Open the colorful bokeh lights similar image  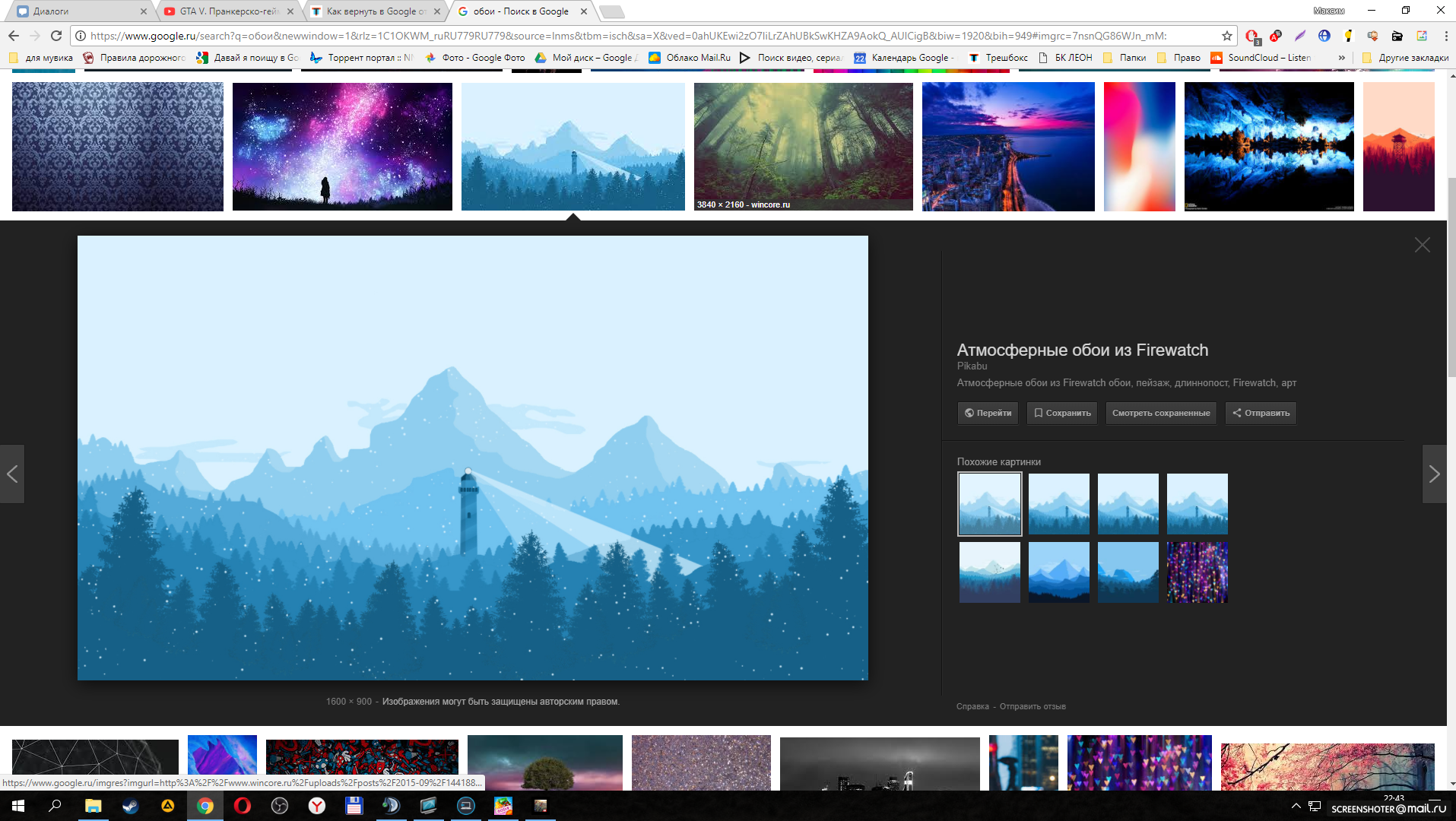tap(1197, 572)
